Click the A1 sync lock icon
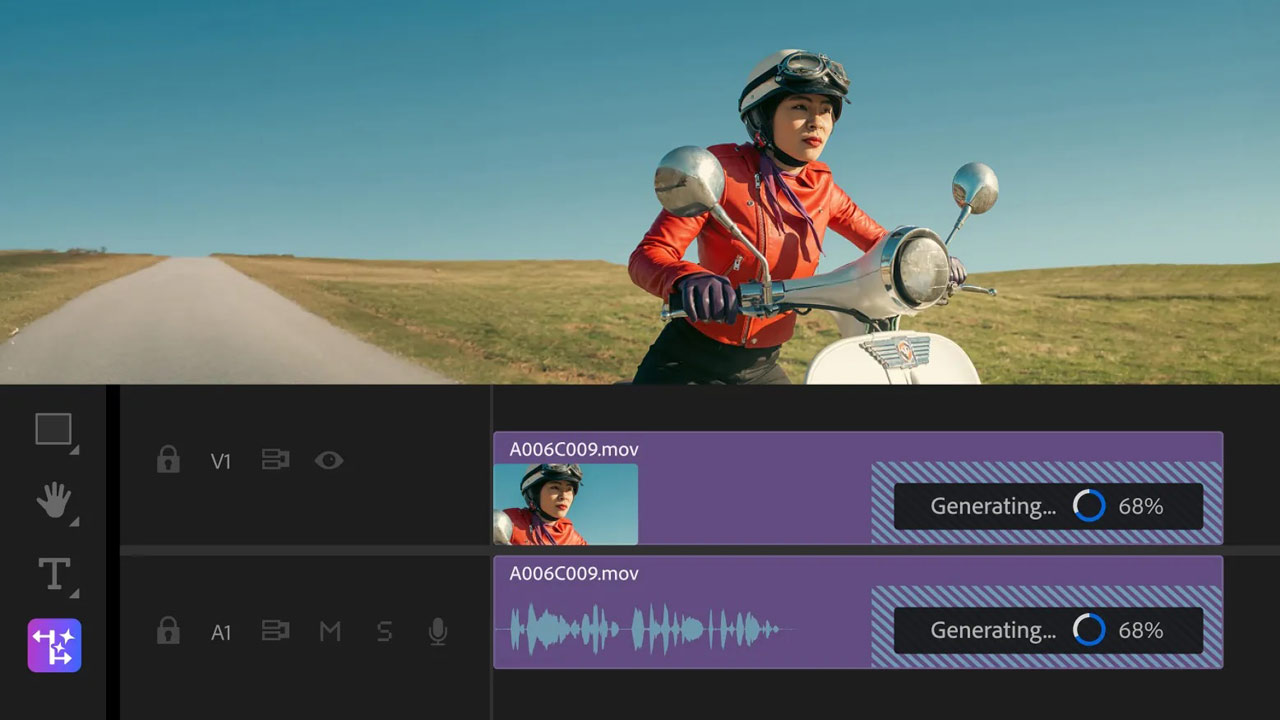This screenshot has width=1280, height=720. tap(275, 631)
